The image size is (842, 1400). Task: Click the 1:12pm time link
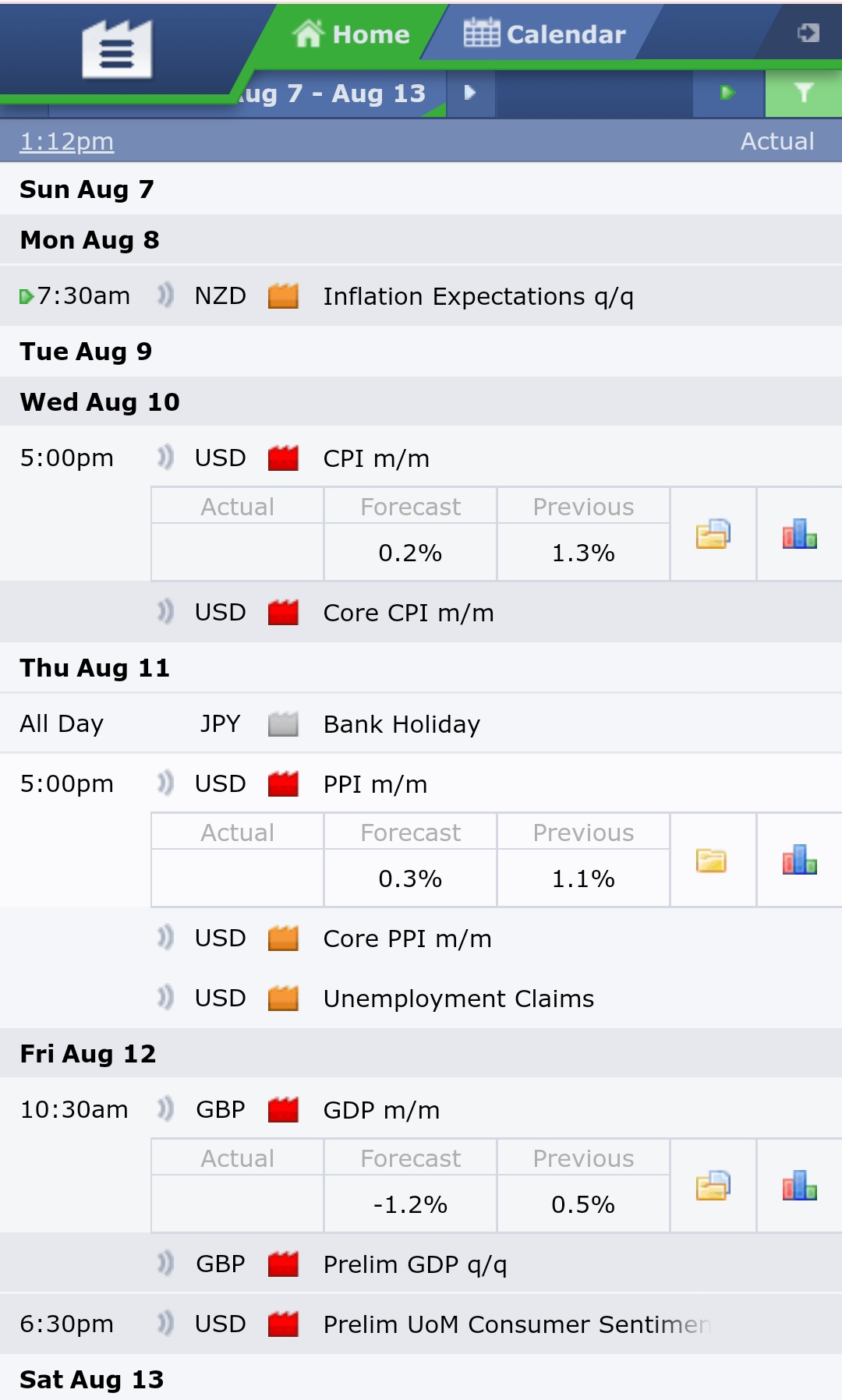[67, 142]
